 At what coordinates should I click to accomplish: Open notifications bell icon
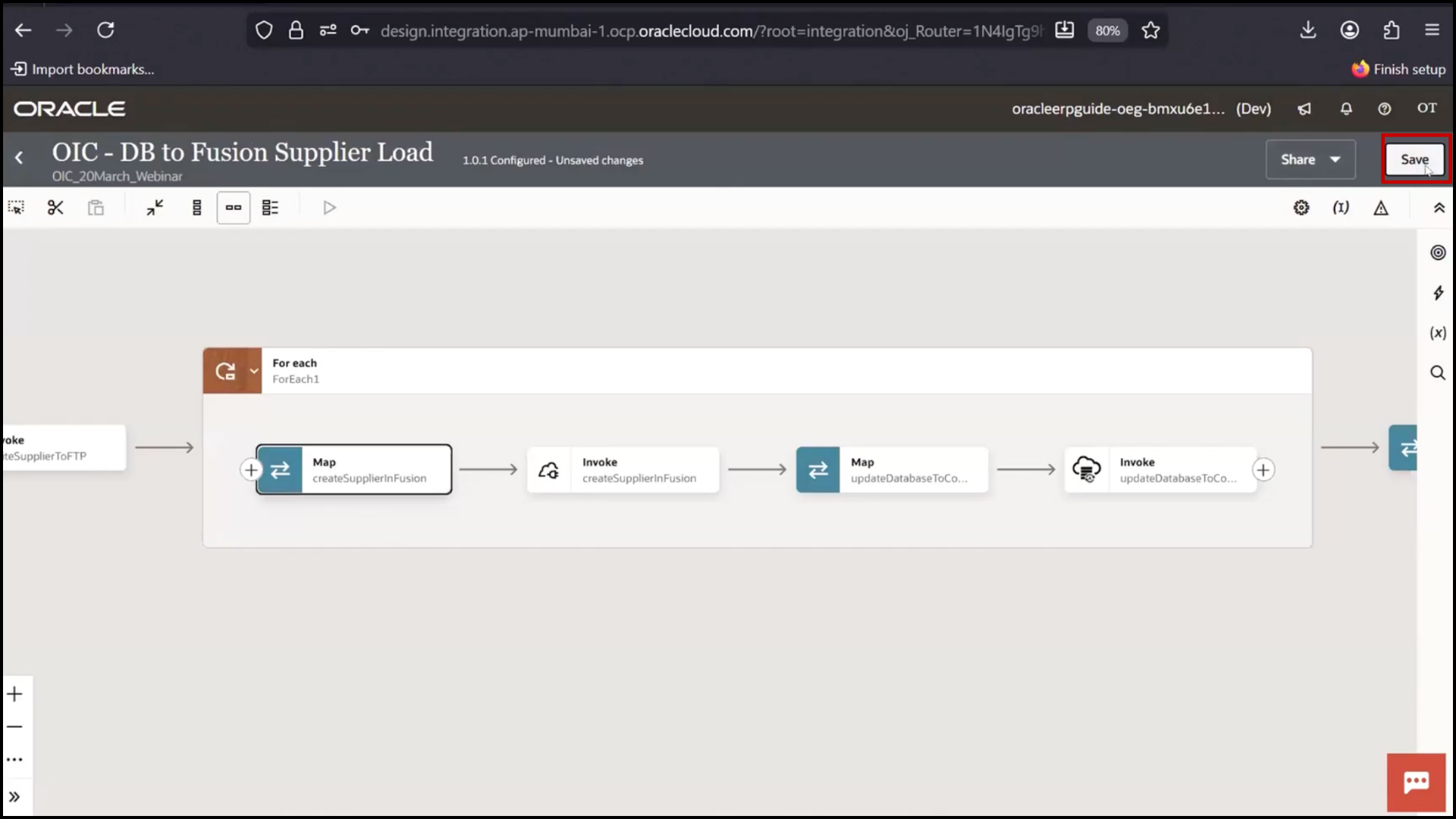[1346, 108]
